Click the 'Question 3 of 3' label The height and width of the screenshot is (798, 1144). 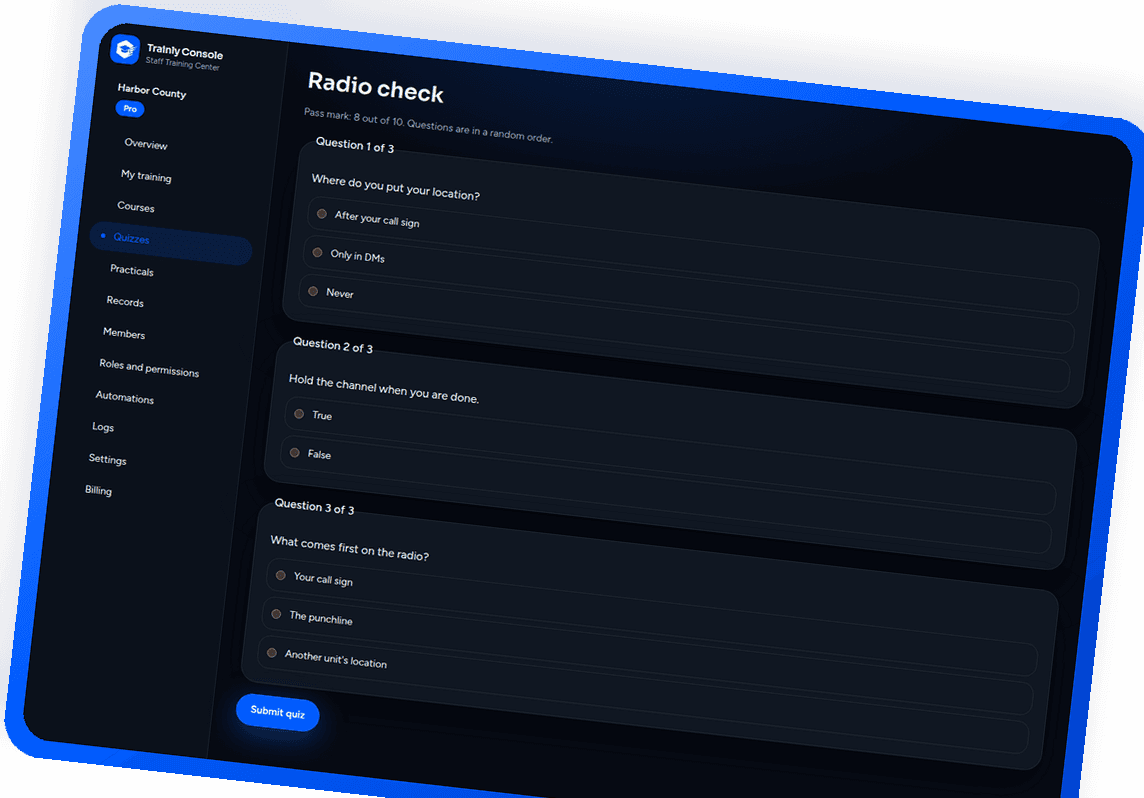coord(314,507)
